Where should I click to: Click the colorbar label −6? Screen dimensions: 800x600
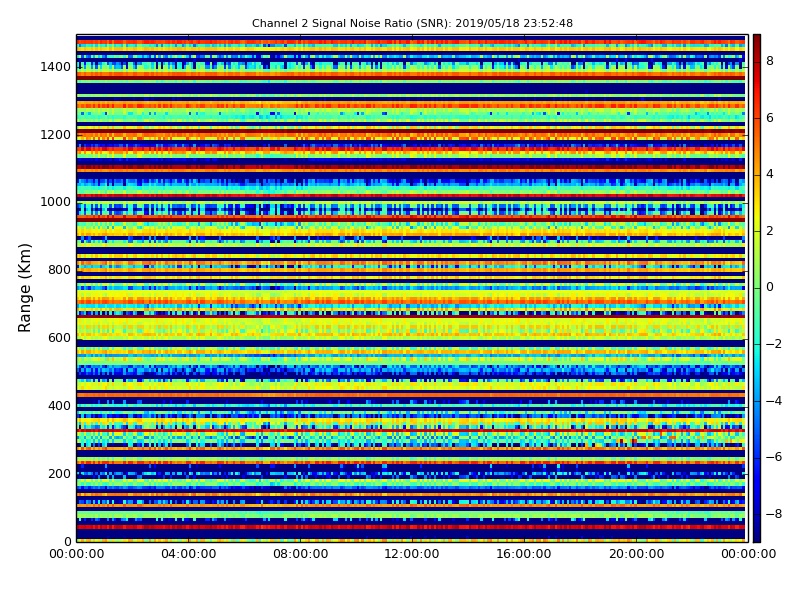774,457
